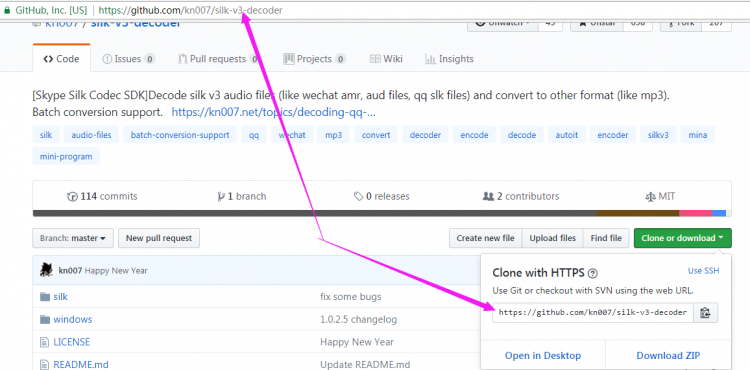Expand the Branch: master dropdown

point(73,238)
